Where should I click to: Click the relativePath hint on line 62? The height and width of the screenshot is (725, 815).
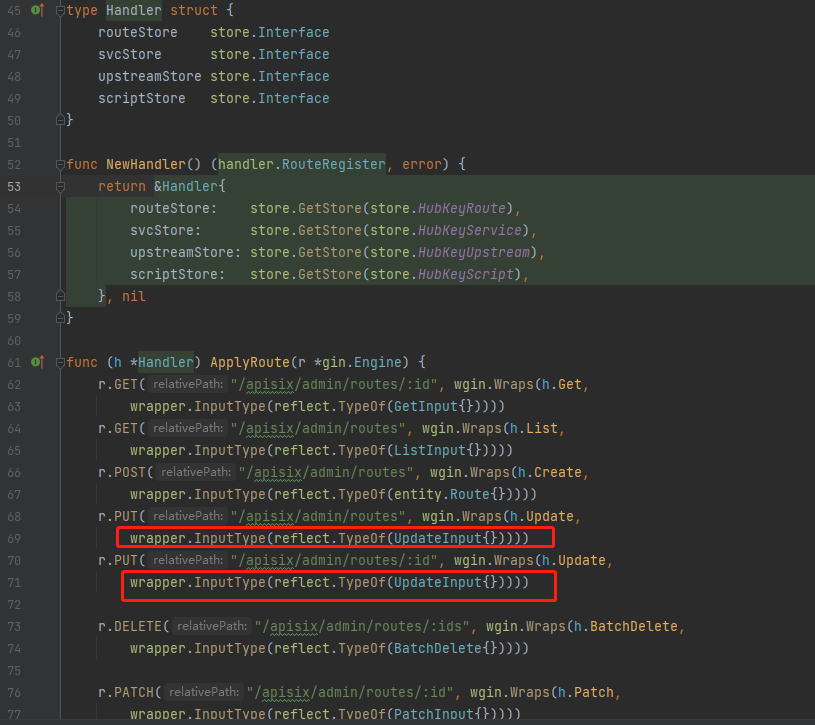pyautogui.click(x=188, y=384)
